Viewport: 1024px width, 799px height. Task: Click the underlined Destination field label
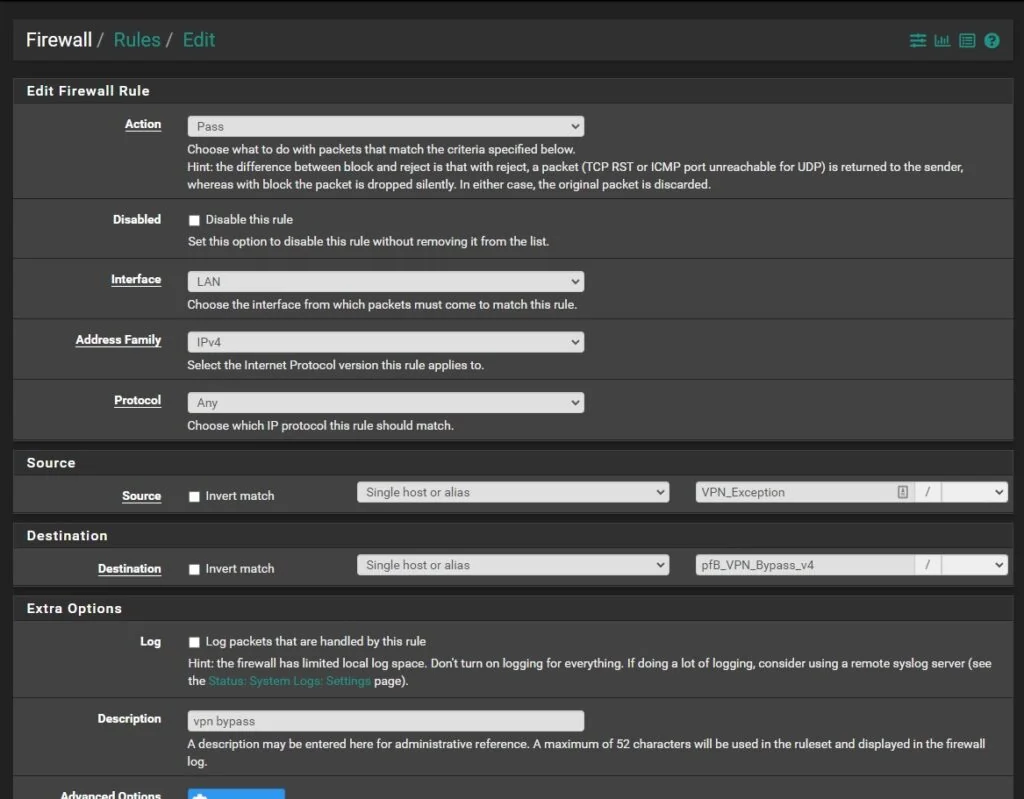tap(129, 568)
